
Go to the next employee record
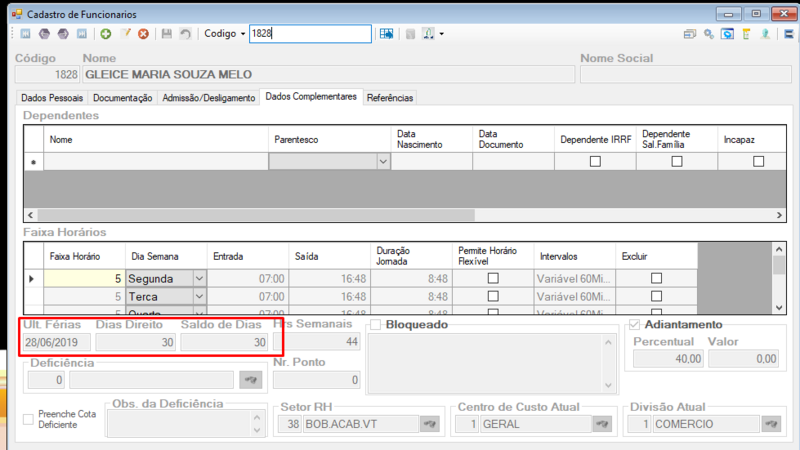(x=63, y=34)
